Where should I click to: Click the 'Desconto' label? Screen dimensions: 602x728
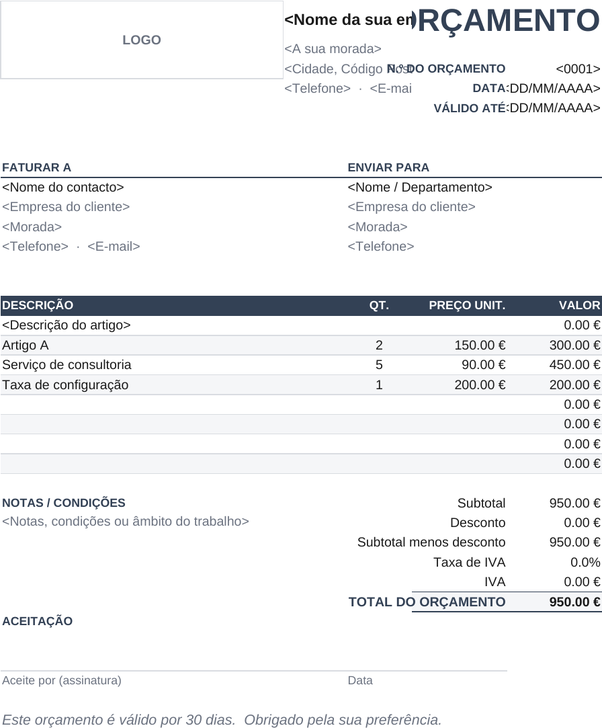click(478, 522)
